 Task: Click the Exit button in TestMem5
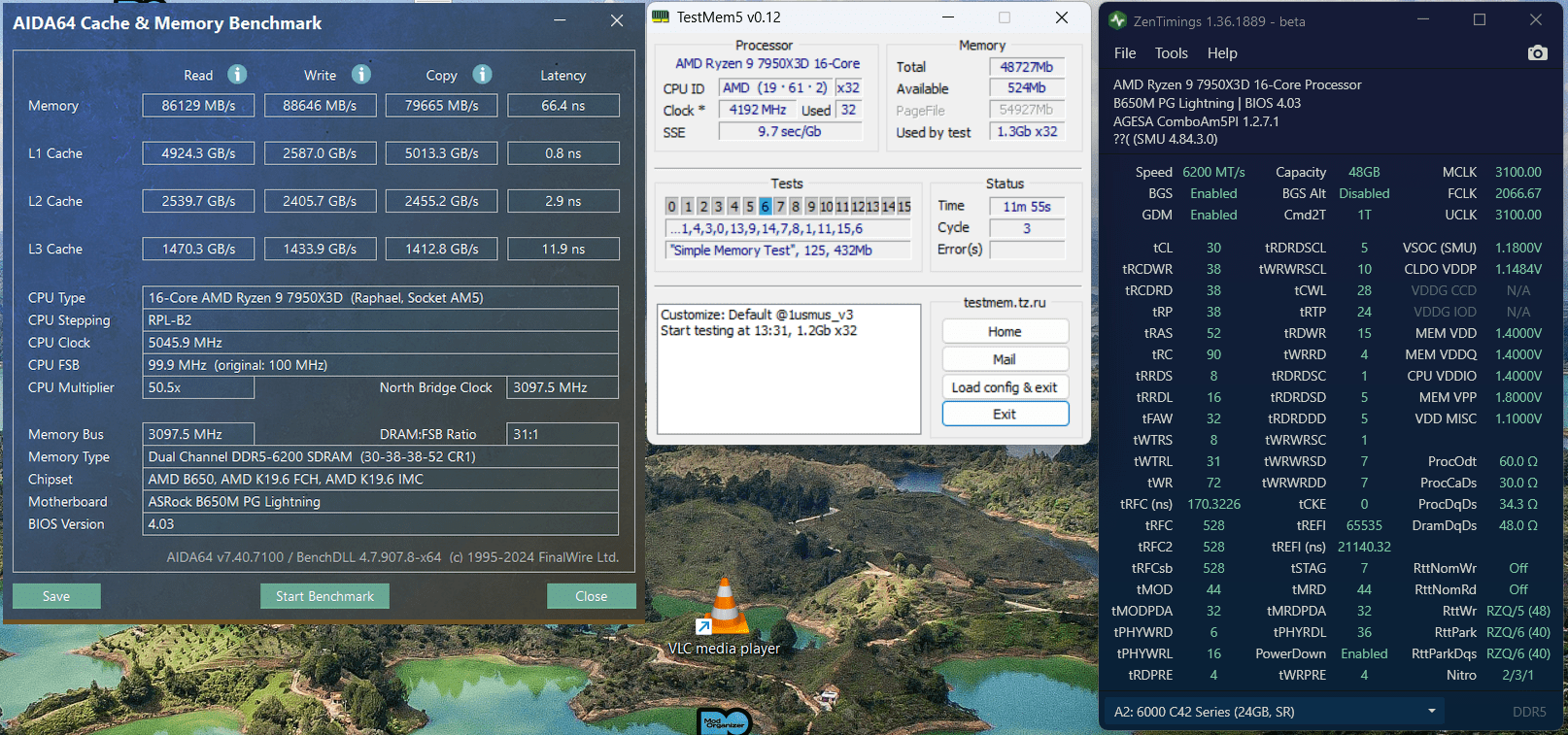click(1005, 414)
